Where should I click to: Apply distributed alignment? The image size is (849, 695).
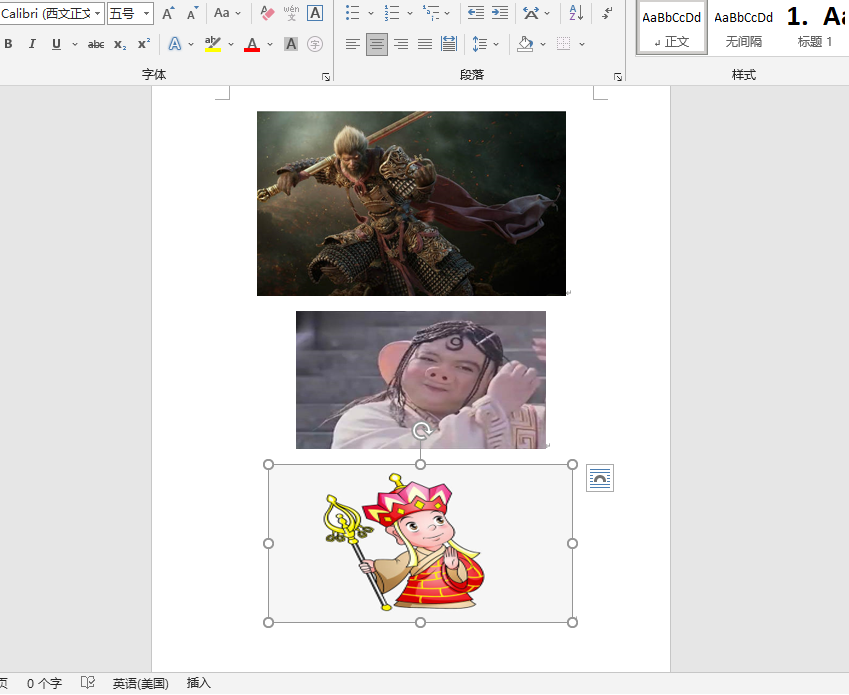[449, 44]
